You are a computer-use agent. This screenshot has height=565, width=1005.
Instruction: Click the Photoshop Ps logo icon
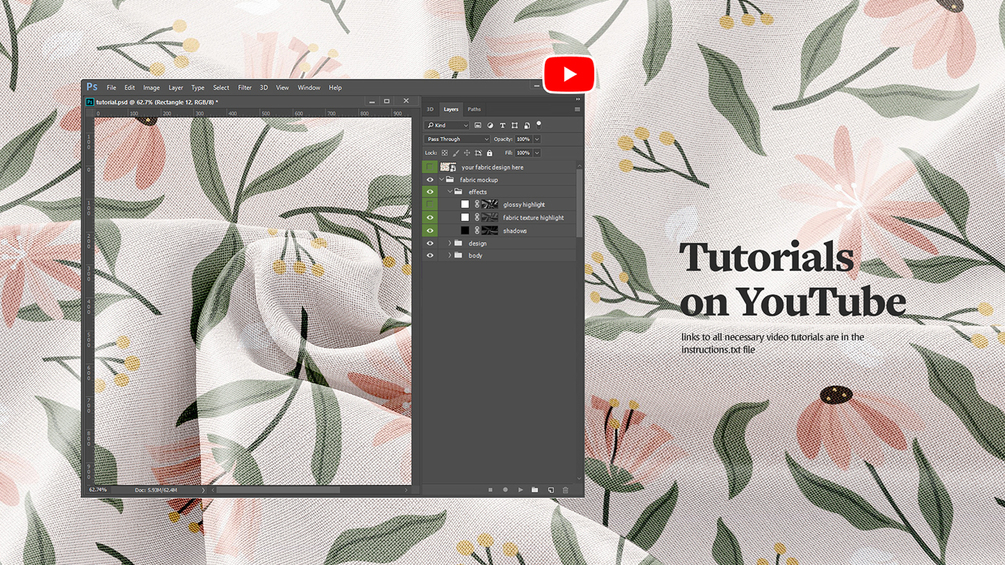click(x=92, y=87)
